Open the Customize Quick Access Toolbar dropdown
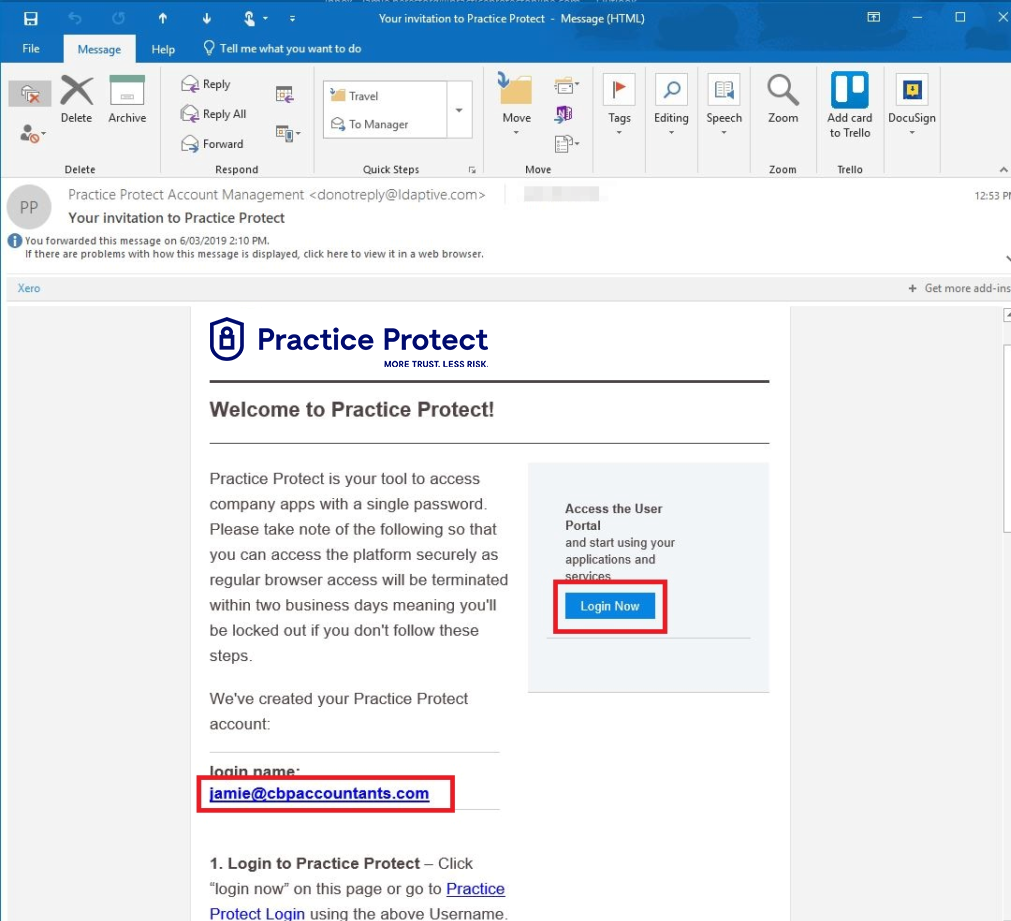The image size is (1011, 921). coord(292,19)
